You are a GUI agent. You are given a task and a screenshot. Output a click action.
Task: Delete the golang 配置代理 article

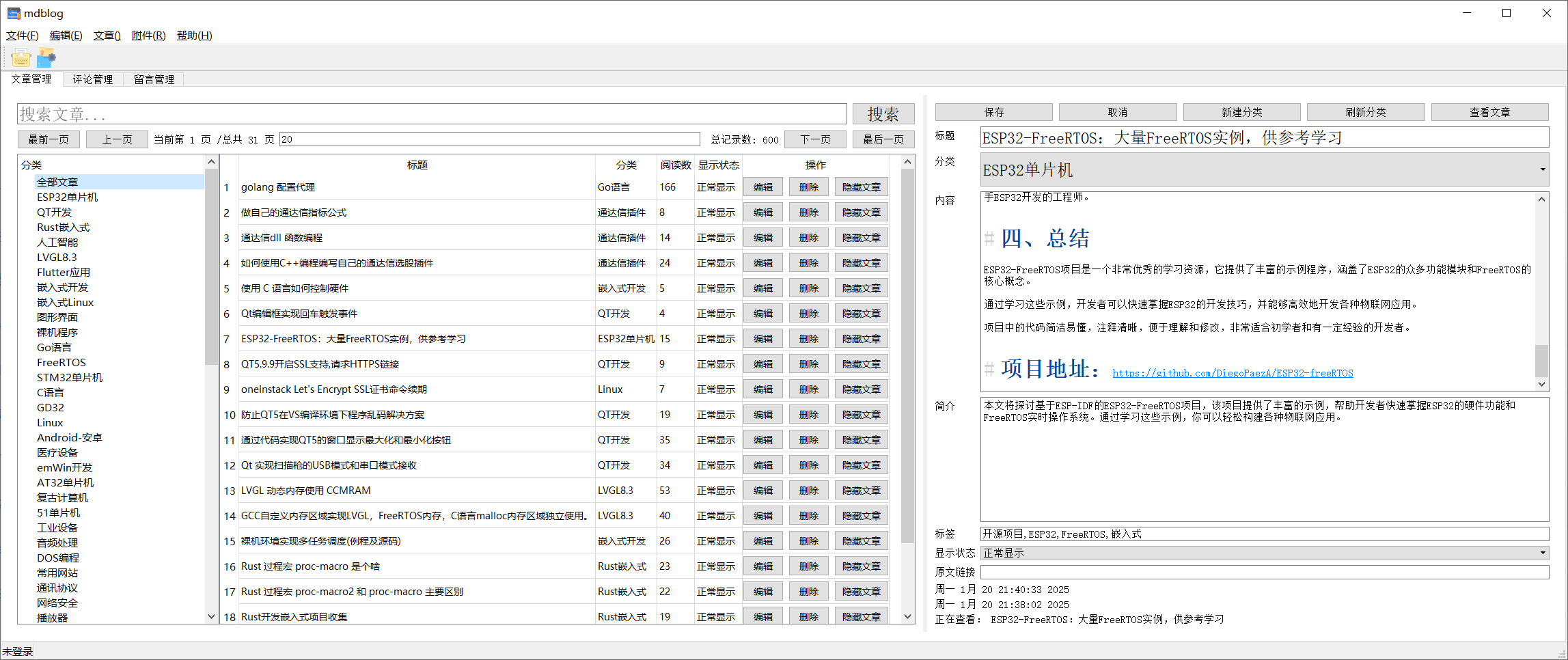(x=809, y=187)
